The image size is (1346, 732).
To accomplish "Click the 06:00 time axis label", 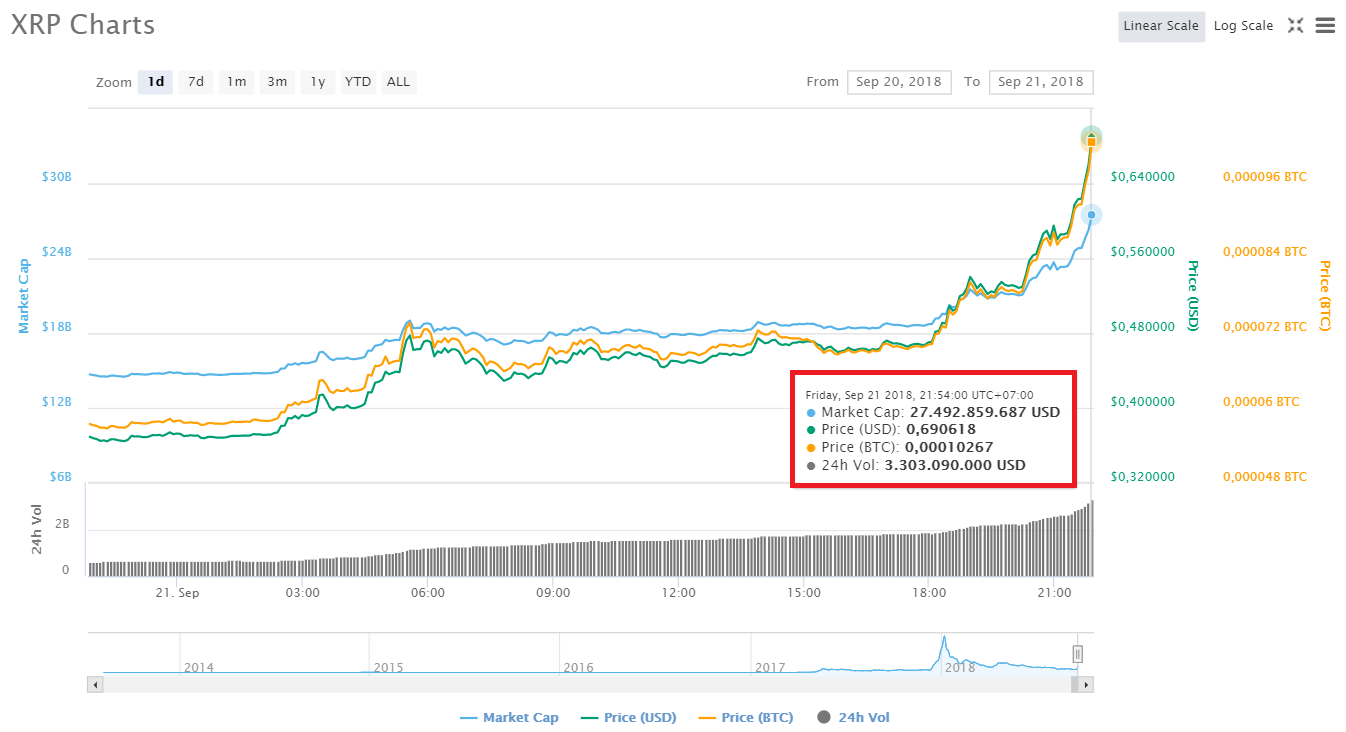I will coord(427,592).
